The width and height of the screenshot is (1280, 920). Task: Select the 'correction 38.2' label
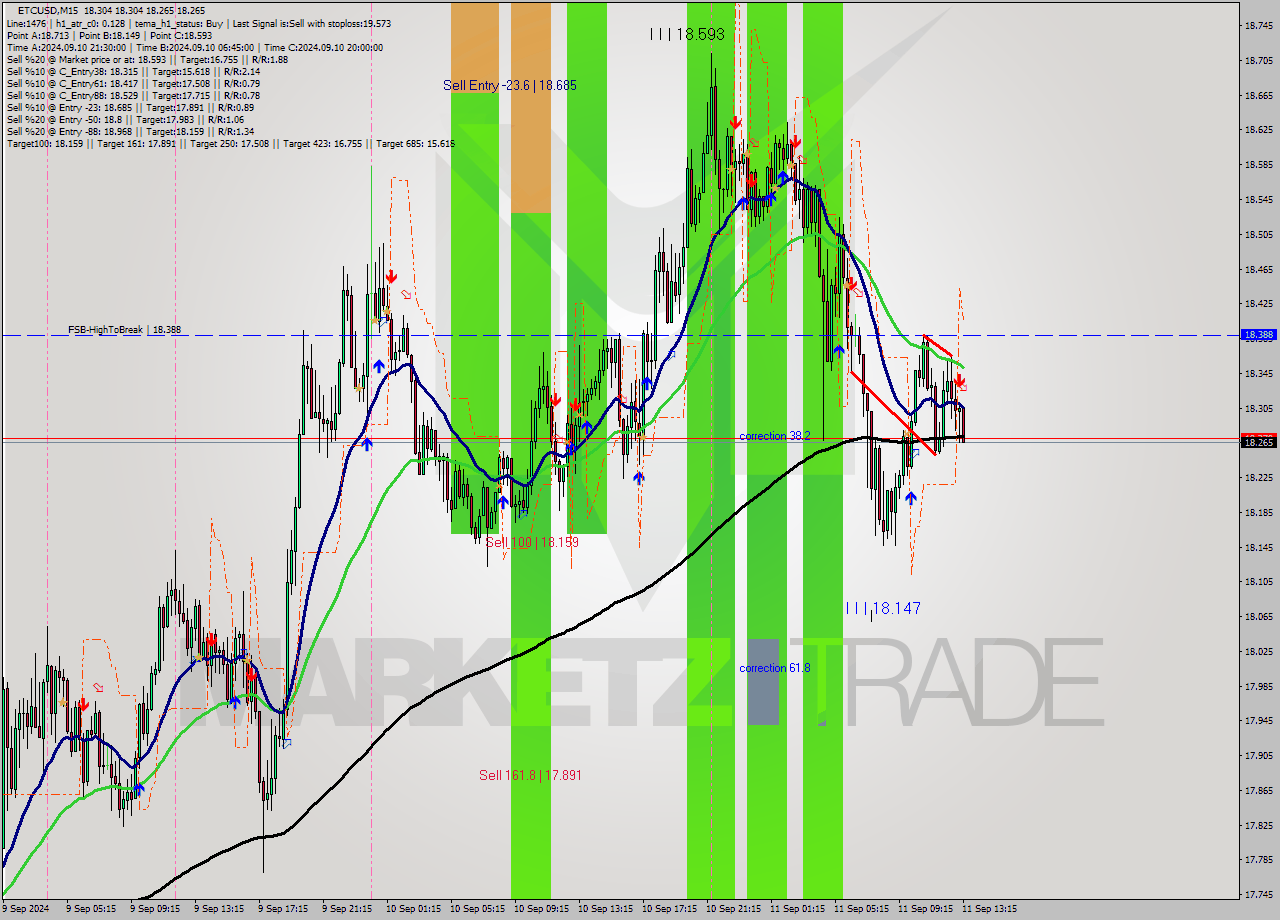(774, 436)
